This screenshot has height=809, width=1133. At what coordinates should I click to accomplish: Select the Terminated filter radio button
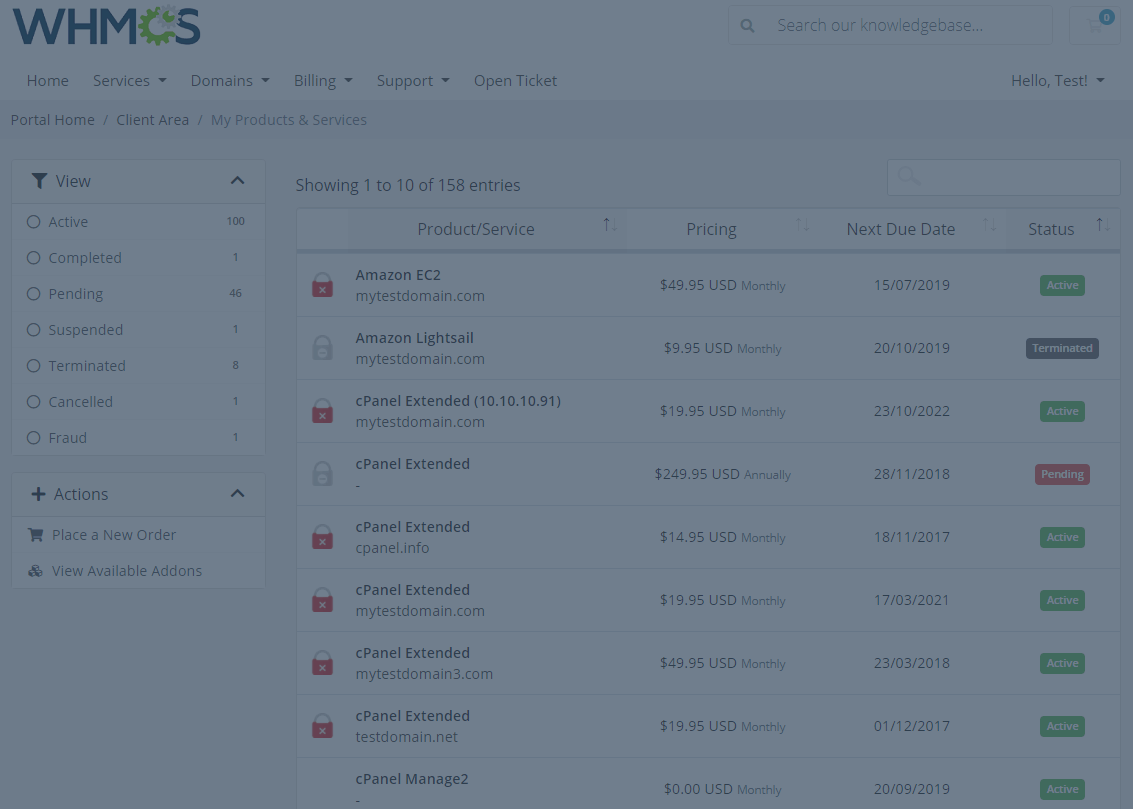point(32,365)
